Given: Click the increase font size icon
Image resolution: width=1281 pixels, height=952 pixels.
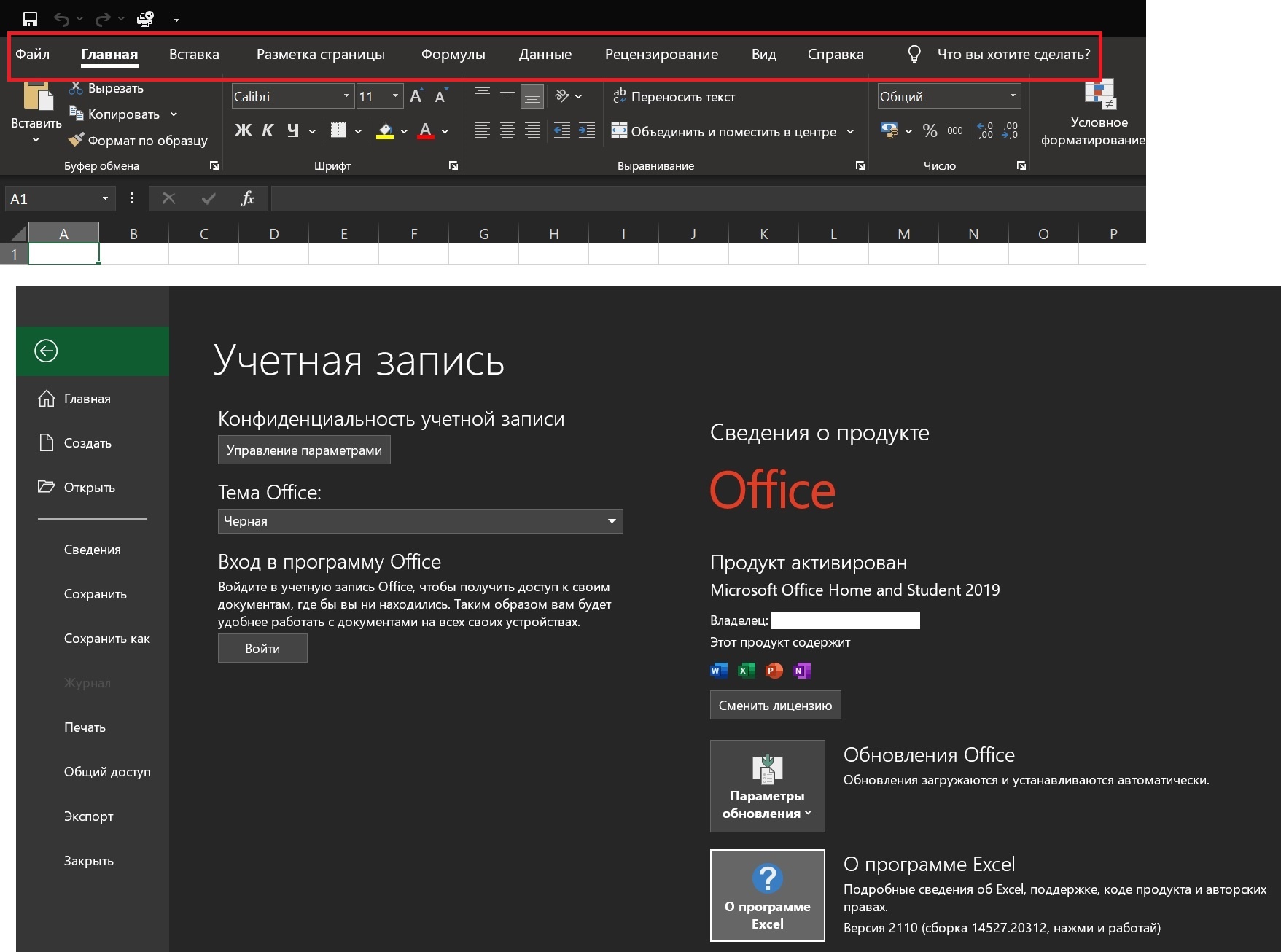Looking at the screenshot, I should pos(416,96).
